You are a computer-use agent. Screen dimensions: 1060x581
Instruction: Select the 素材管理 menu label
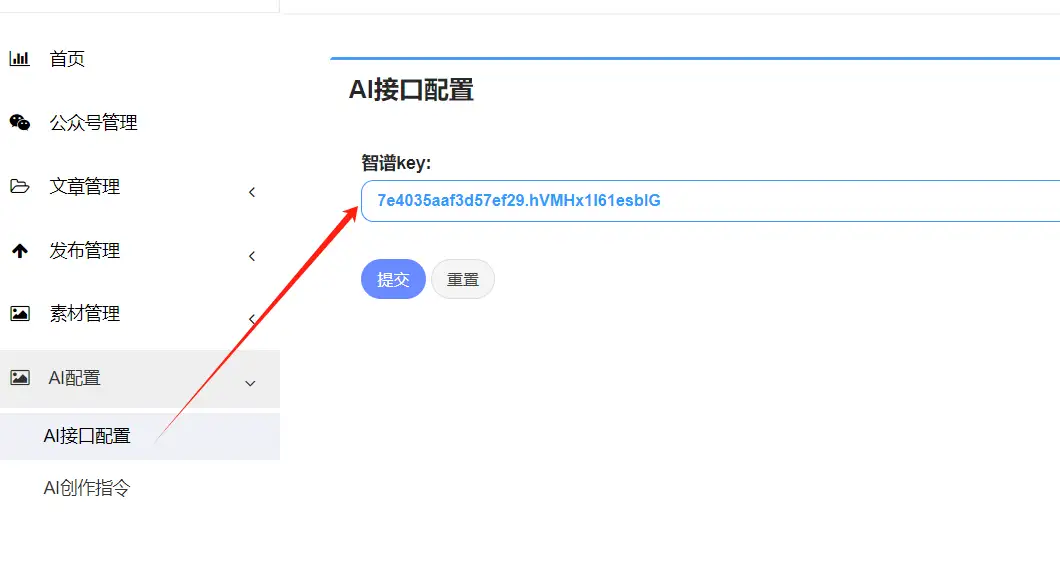84,314
